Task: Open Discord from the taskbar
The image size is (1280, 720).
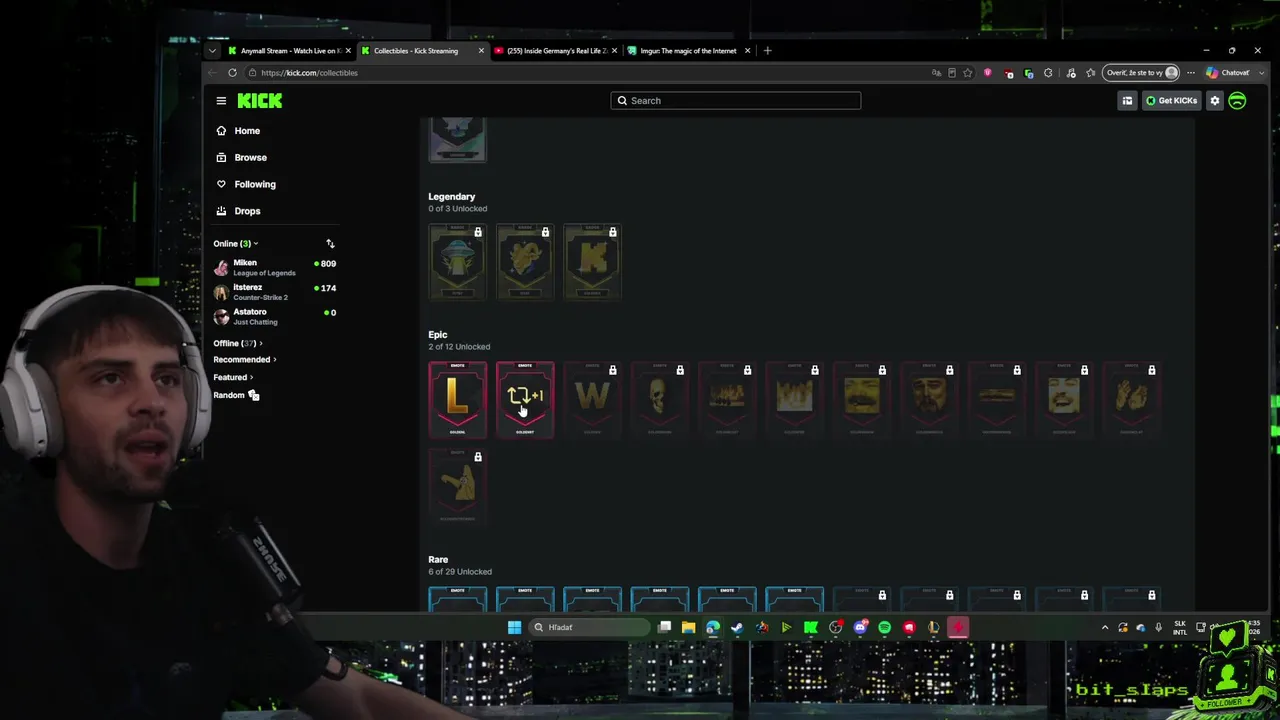Action: point(860,628)
